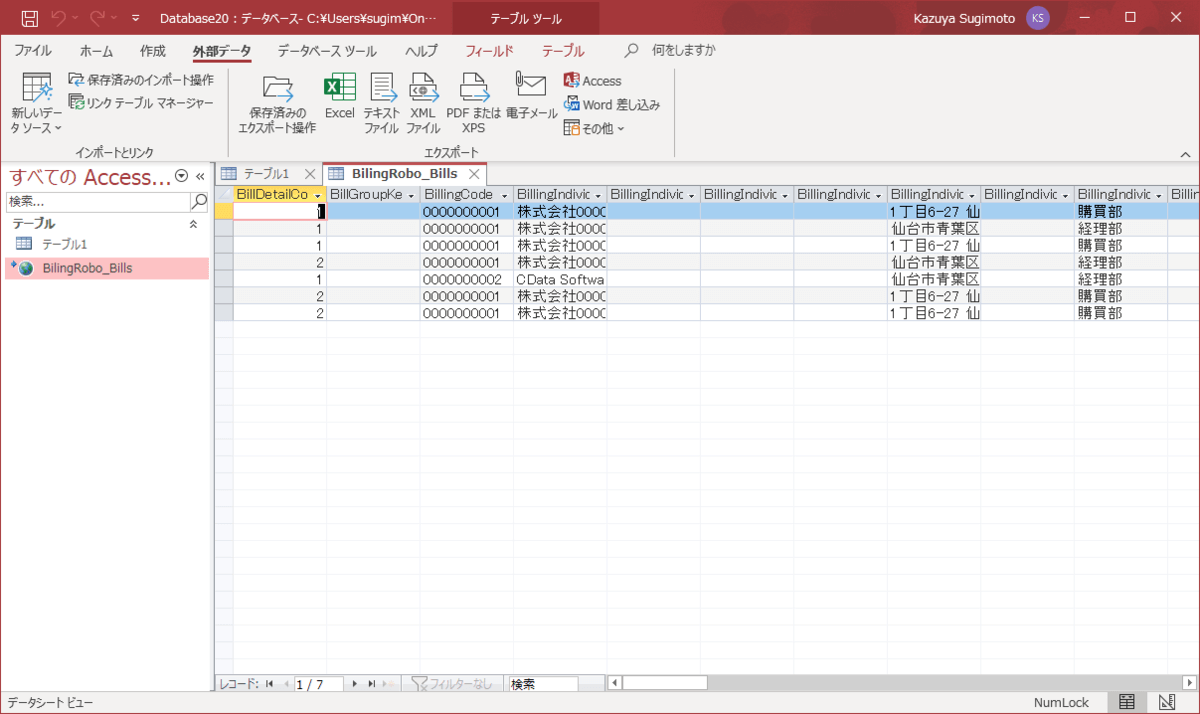The image size is (1200, 714).
Task: Click Kazuya Sugimoto account avatar
Action: click(1038, 18)
